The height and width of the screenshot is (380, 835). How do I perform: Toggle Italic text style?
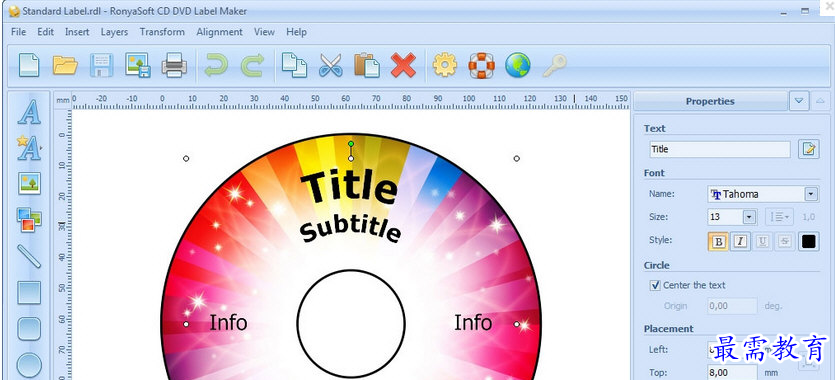pos(740,242)
